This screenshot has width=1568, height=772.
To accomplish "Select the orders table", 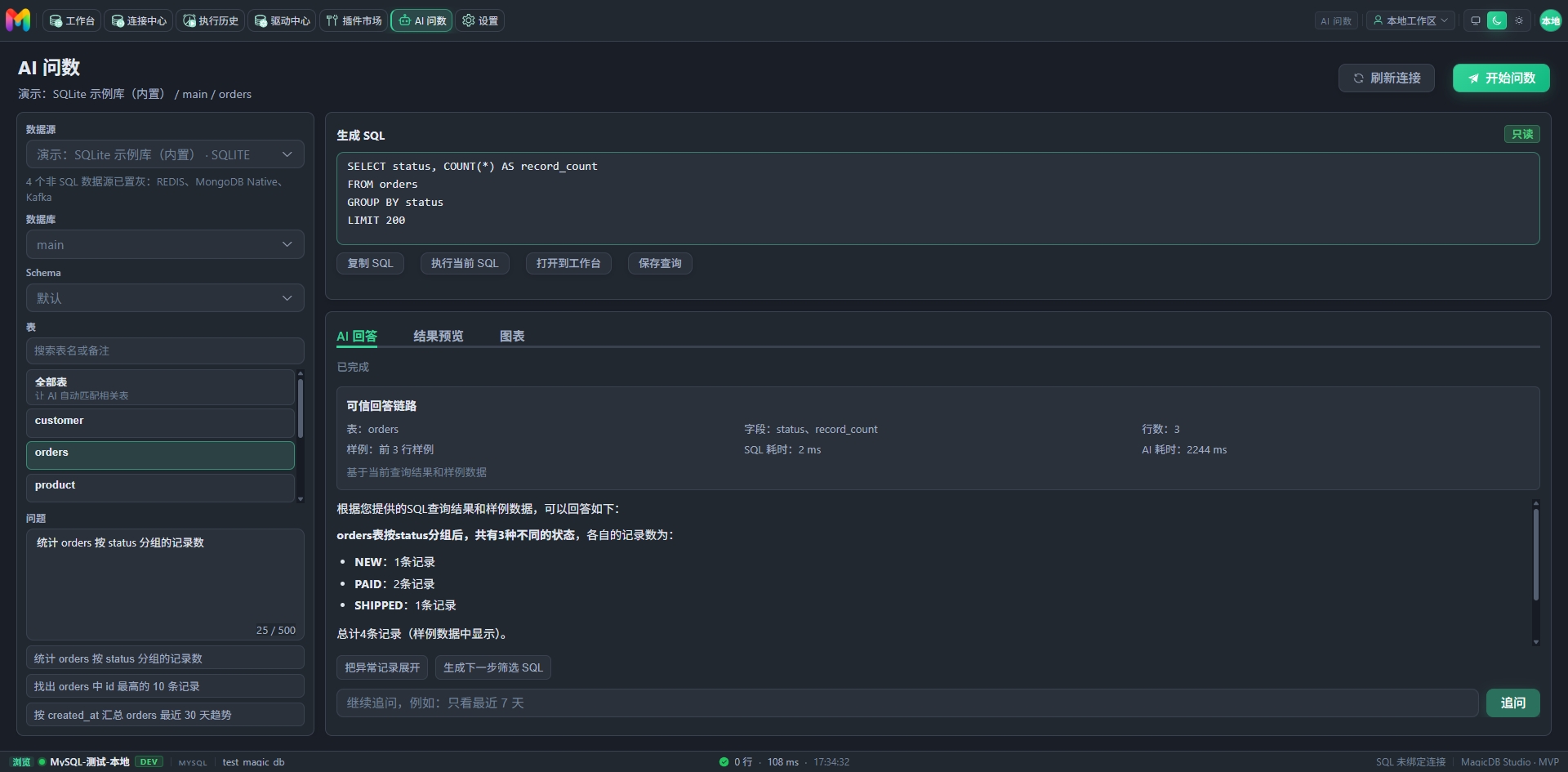I will click(160, 455).
